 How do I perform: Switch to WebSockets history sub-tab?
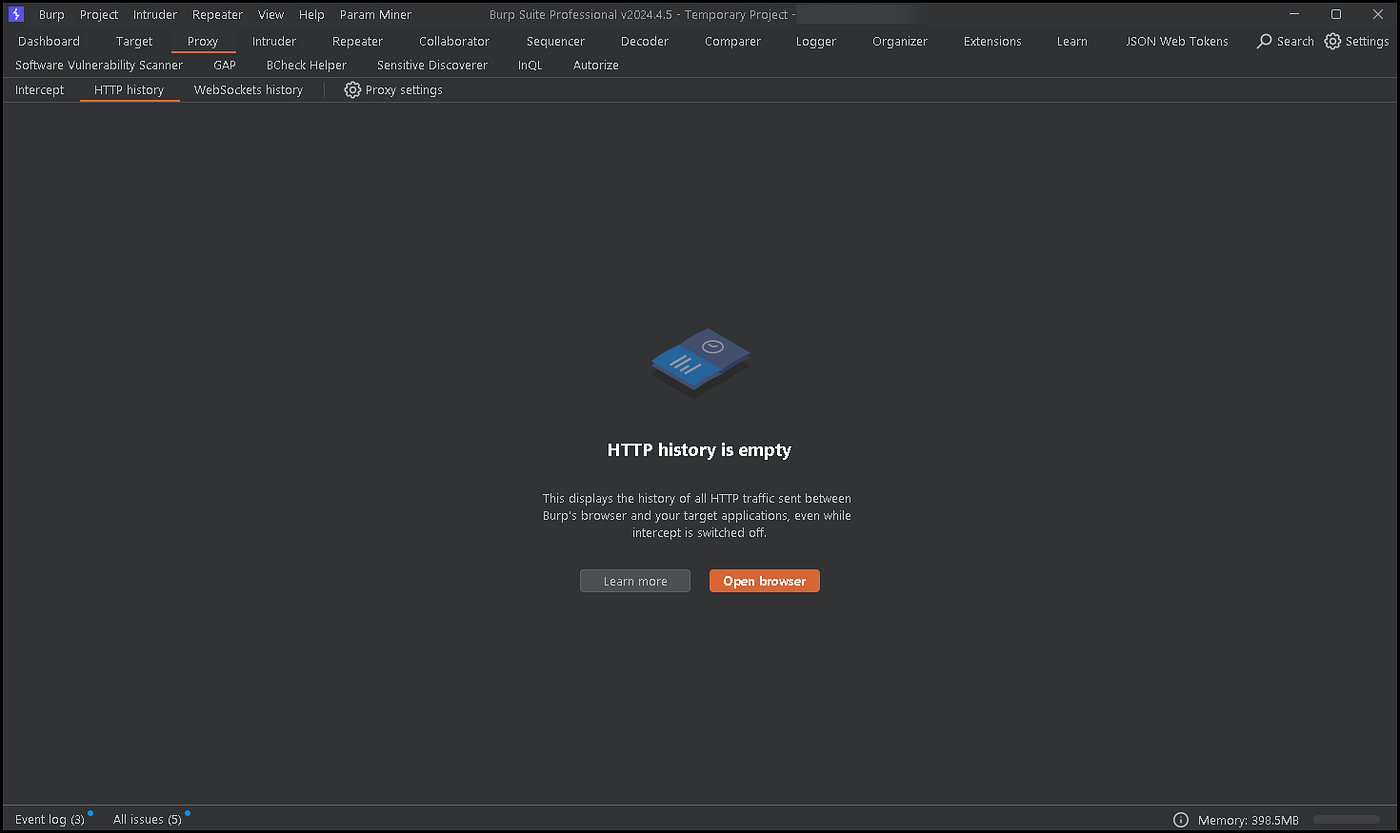tap(248, 90)
